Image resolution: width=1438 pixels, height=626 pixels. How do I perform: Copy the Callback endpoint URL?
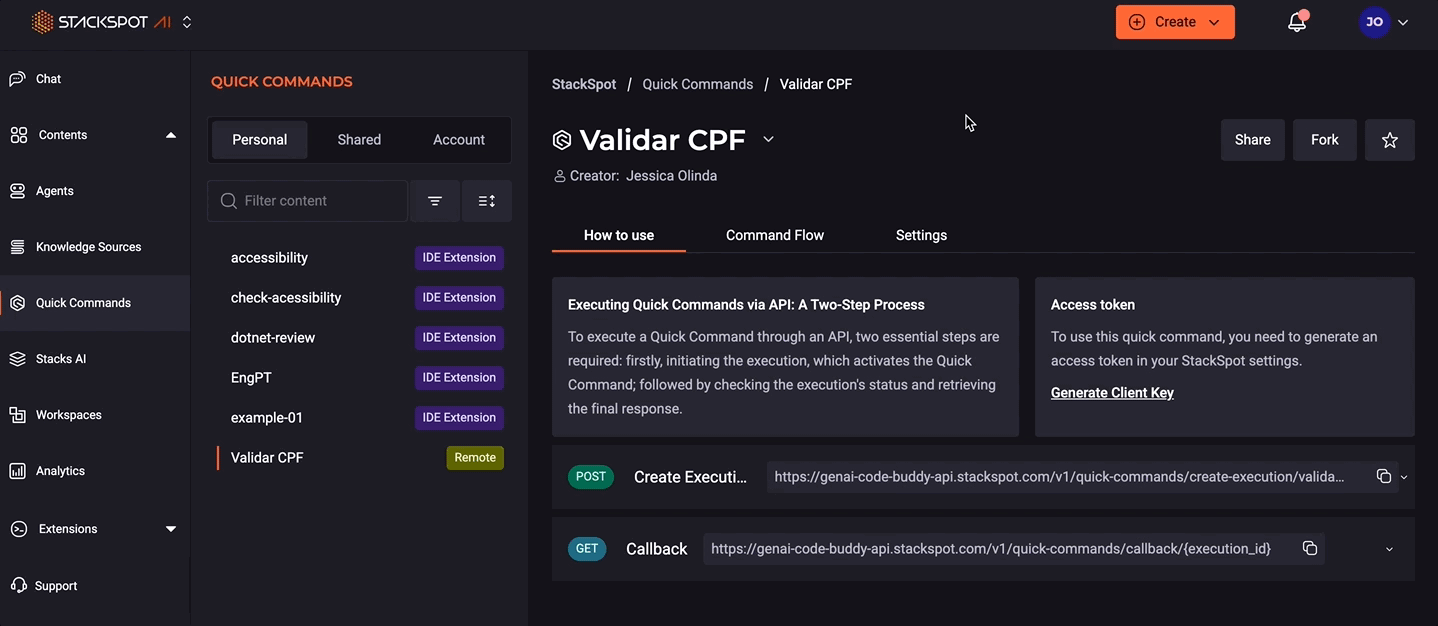coord(1309,549)
